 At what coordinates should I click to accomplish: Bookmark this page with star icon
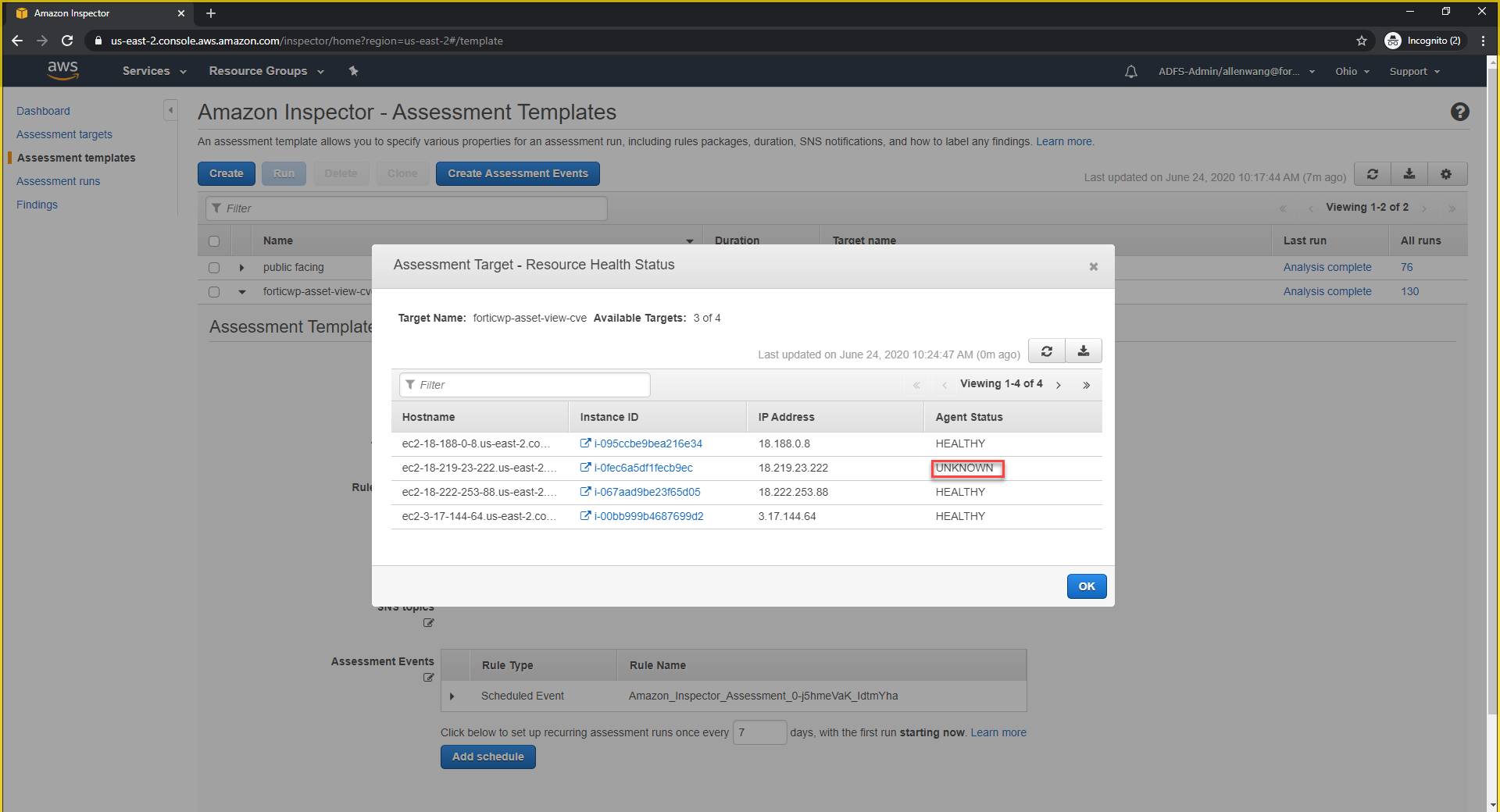[1362, 41]
